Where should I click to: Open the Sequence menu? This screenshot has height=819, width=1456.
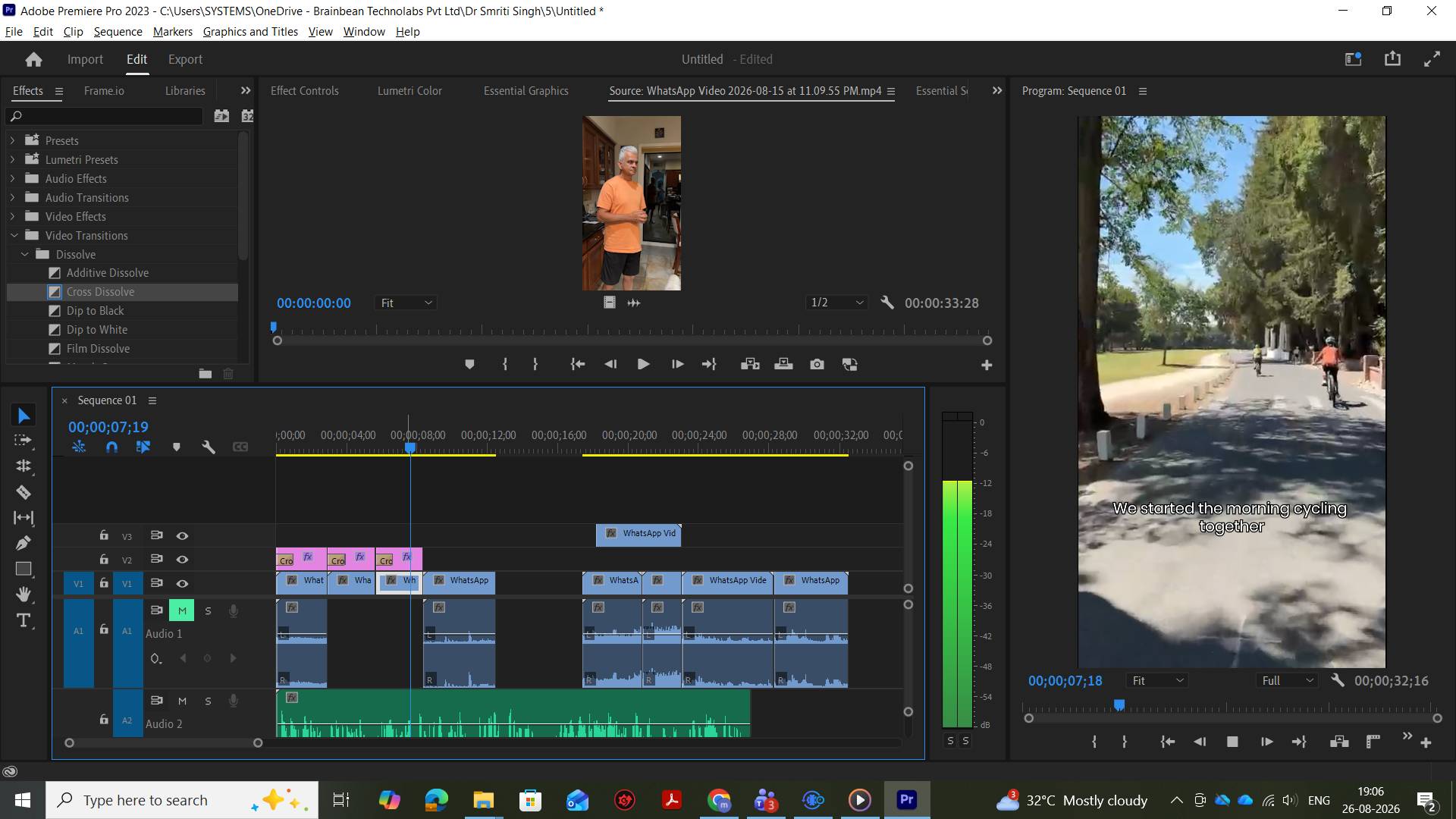click(118, 31)
